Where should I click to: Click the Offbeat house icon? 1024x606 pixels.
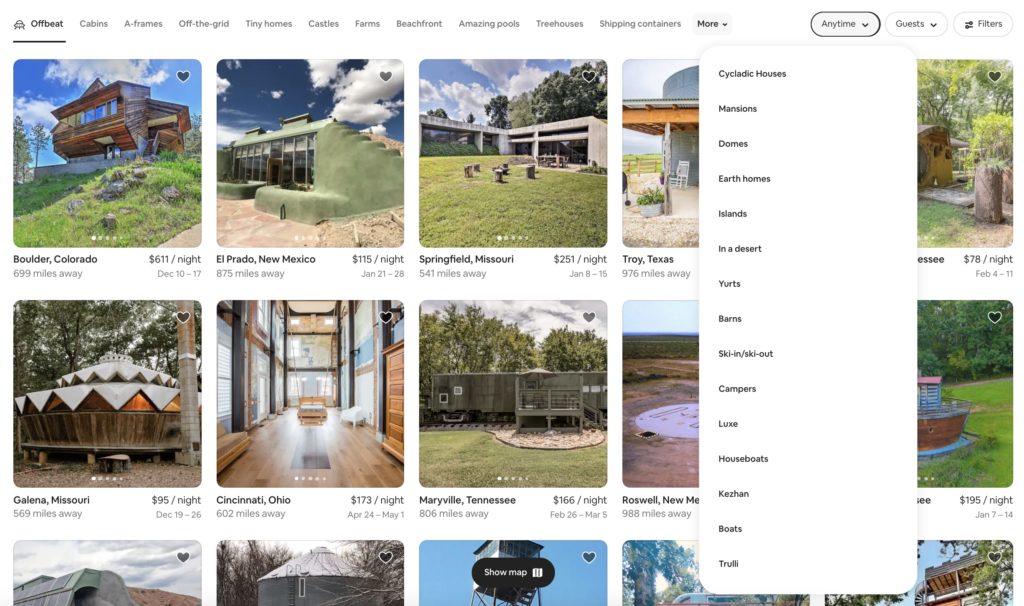20,23
